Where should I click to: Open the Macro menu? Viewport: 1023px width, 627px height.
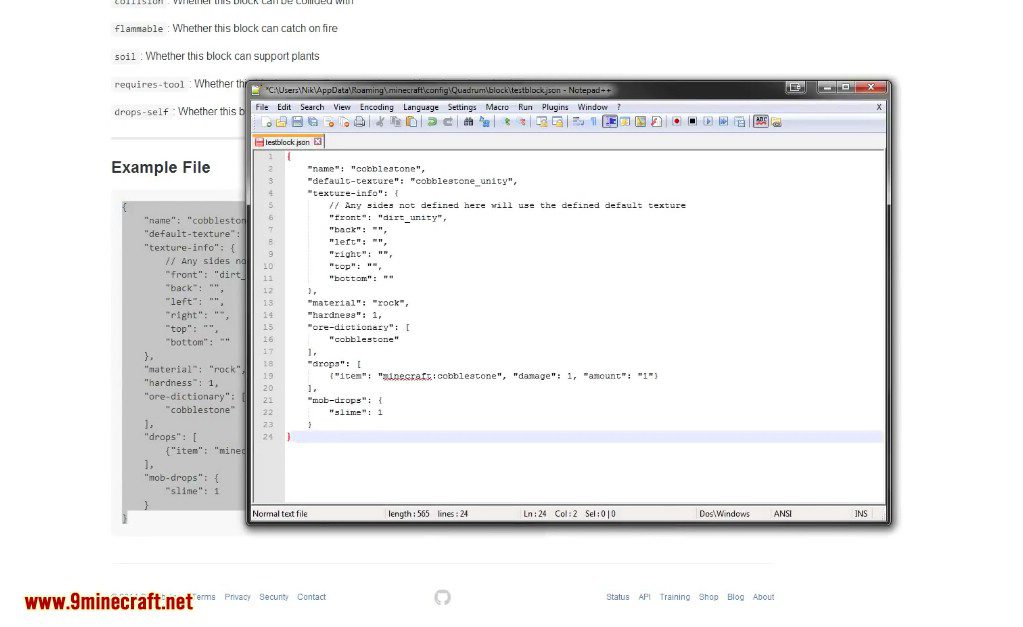click(497, 107)
